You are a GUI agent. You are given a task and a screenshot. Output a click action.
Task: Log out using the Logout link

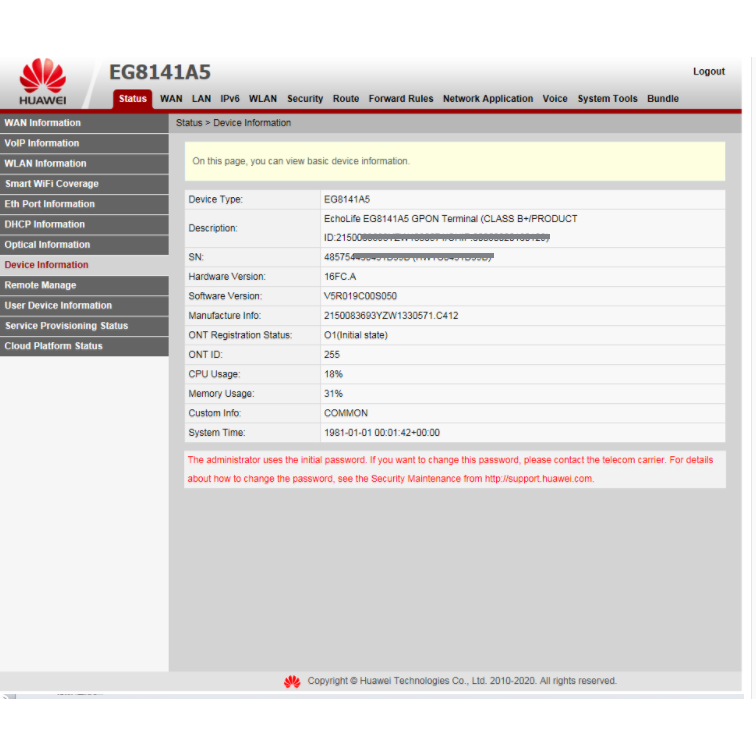tap(709, 71)
